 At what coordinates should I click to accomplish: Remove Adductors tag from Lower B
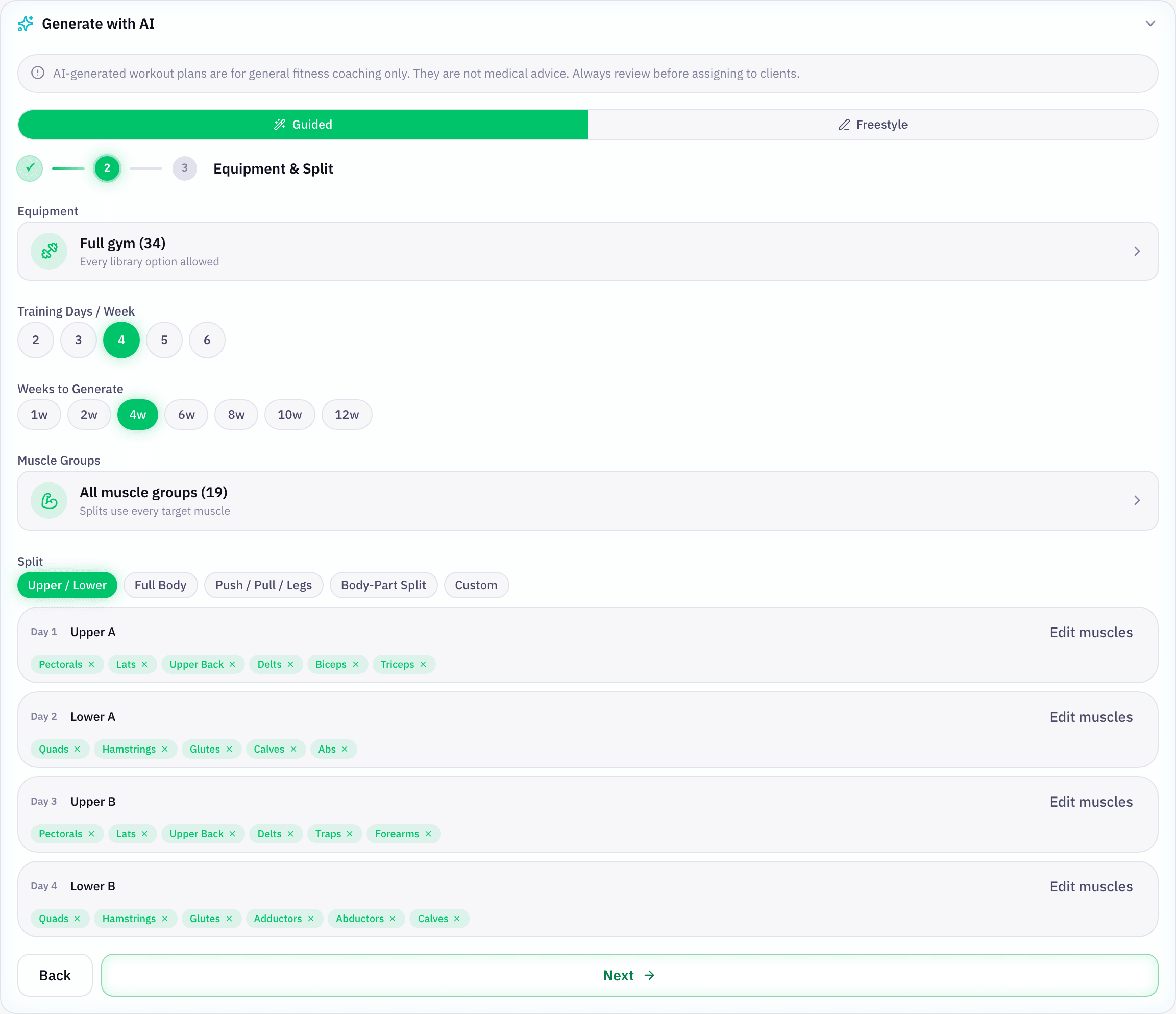tap(310, 919)
